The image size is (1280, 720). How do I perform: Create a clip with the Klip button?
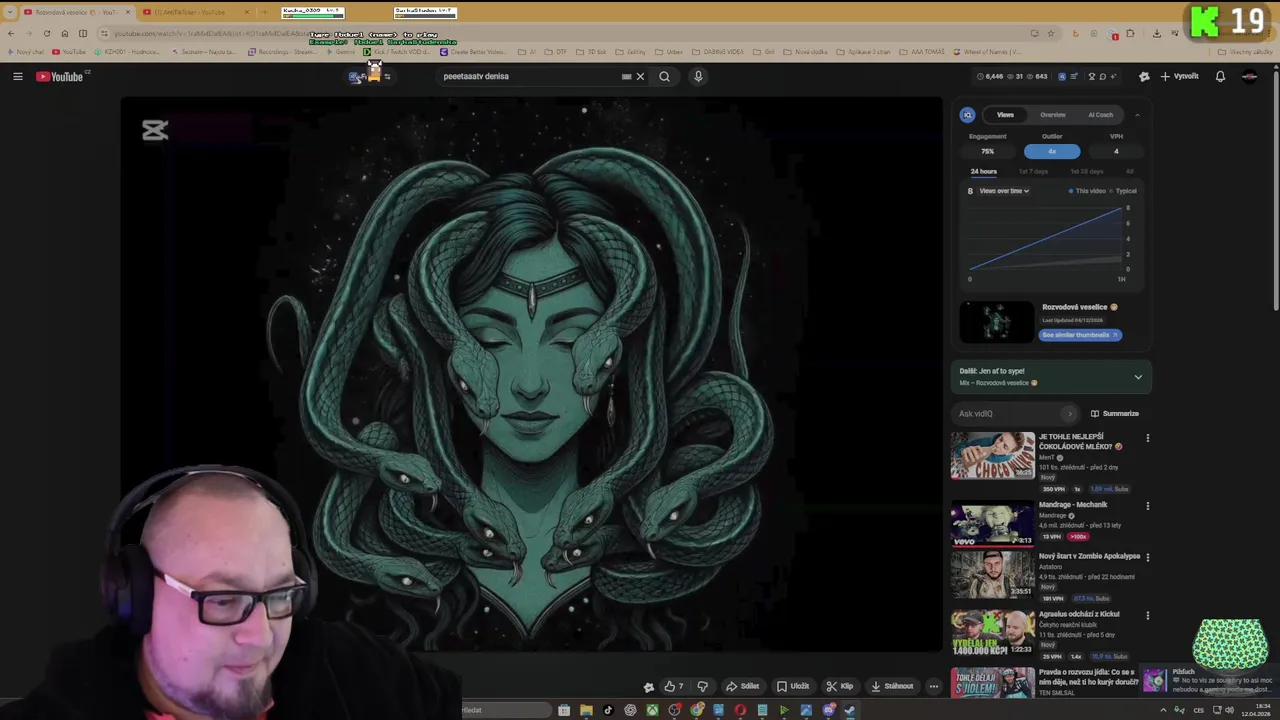point(839,686)
